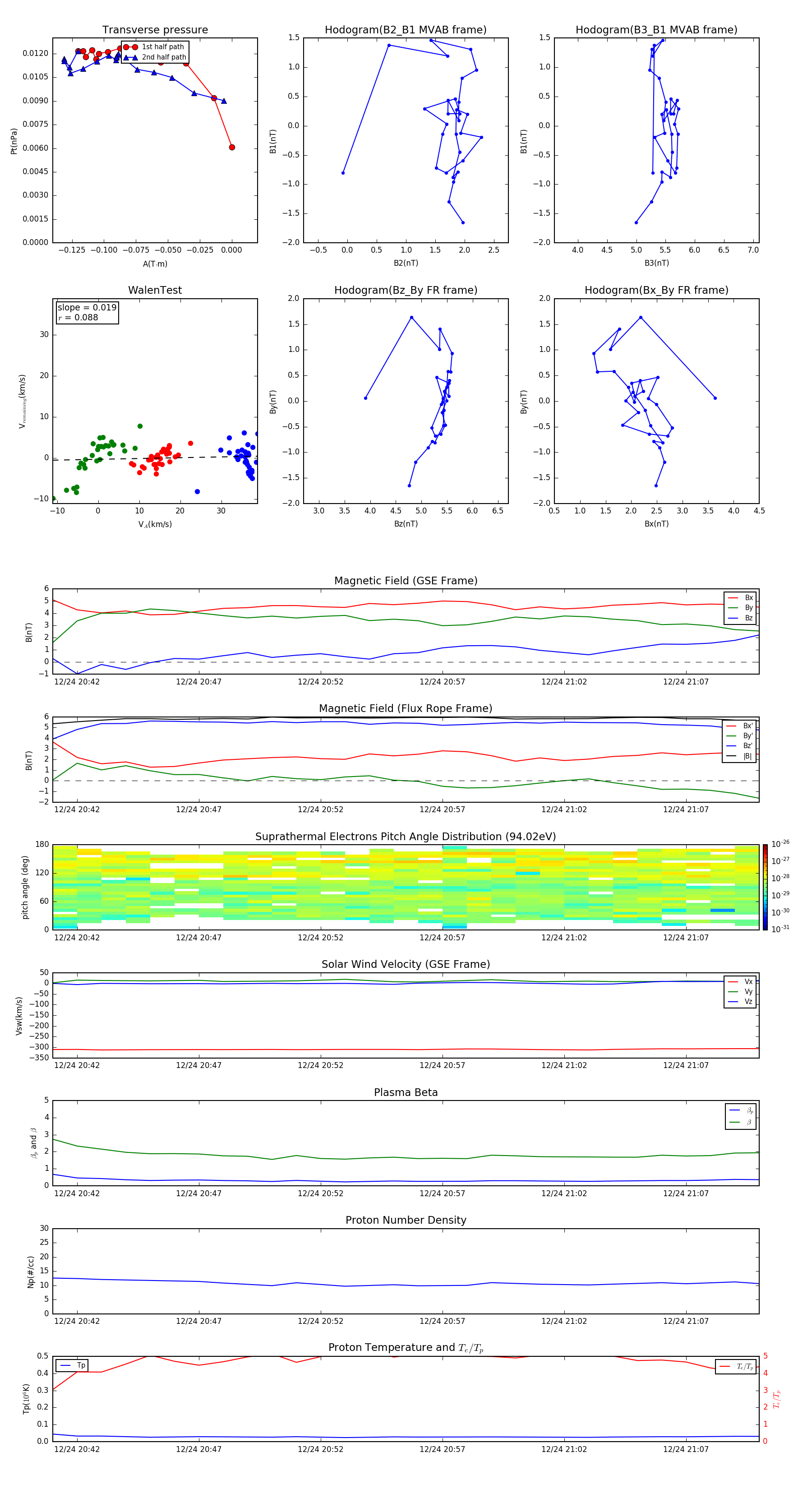The image size is (812, 1489).
Task: Click the 10^-31 label on the color scale
Action: (780, 929)
